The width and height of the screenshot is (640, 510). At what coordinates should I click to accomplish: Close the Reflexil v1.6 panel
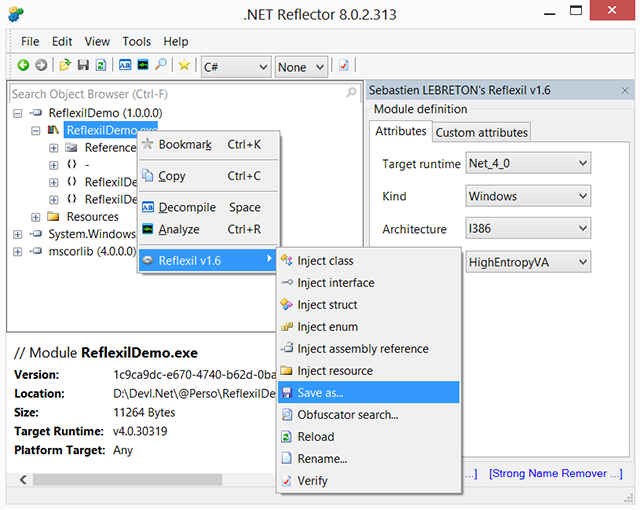(625, 90)
